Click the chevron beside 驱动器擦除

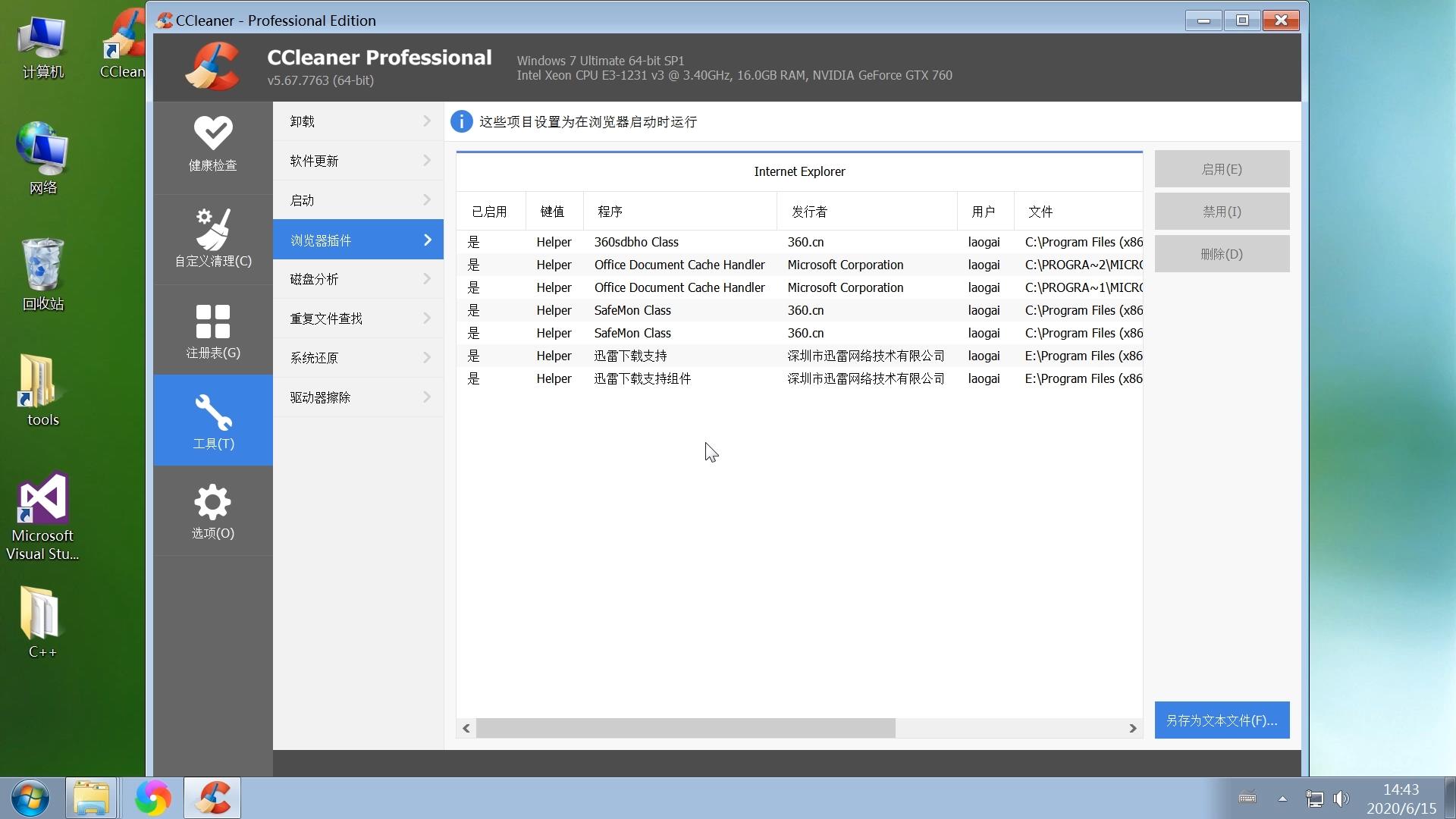point(427,397)
